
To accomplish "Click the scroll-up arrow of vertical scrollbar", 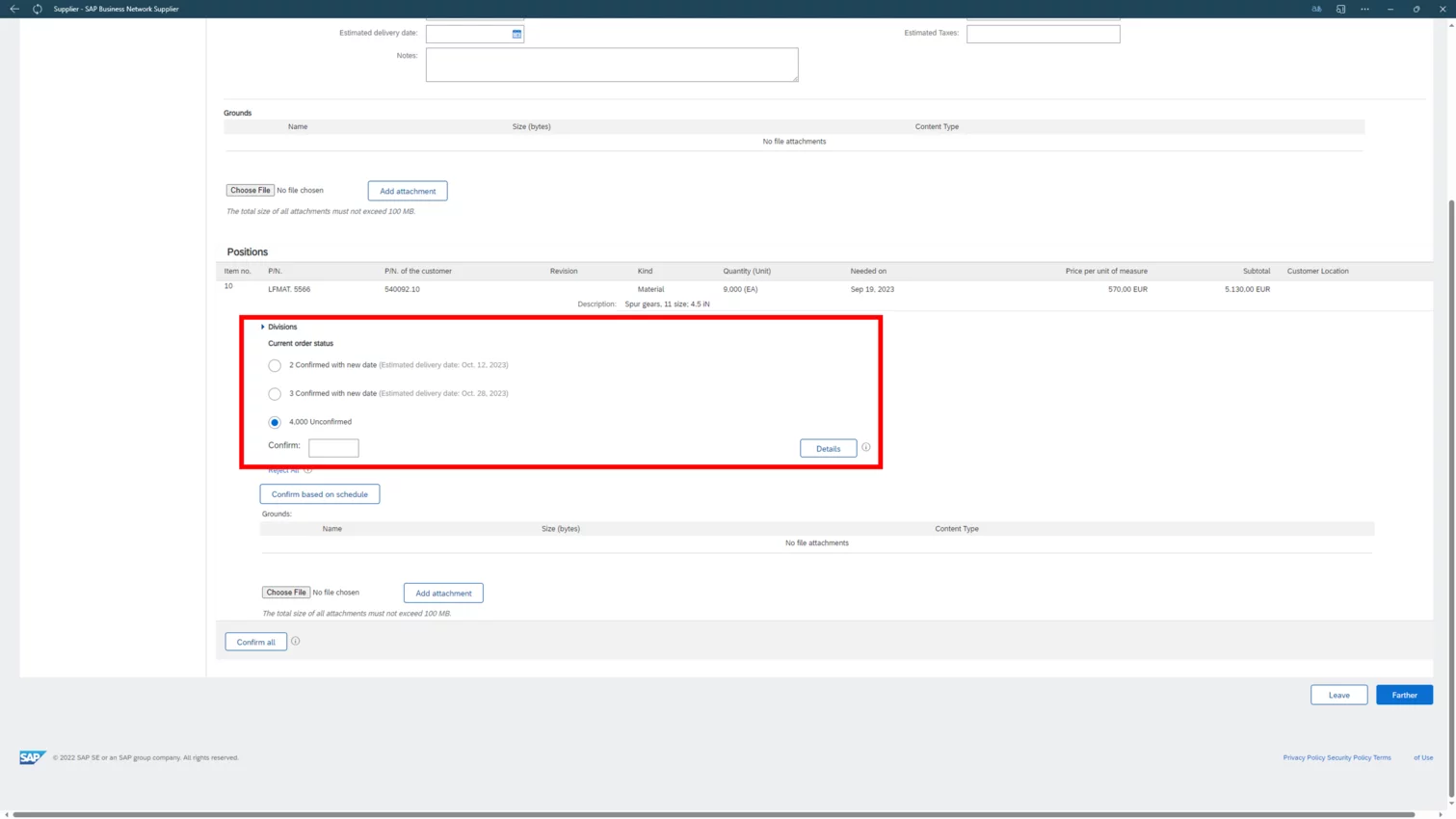I will 1450,23.
